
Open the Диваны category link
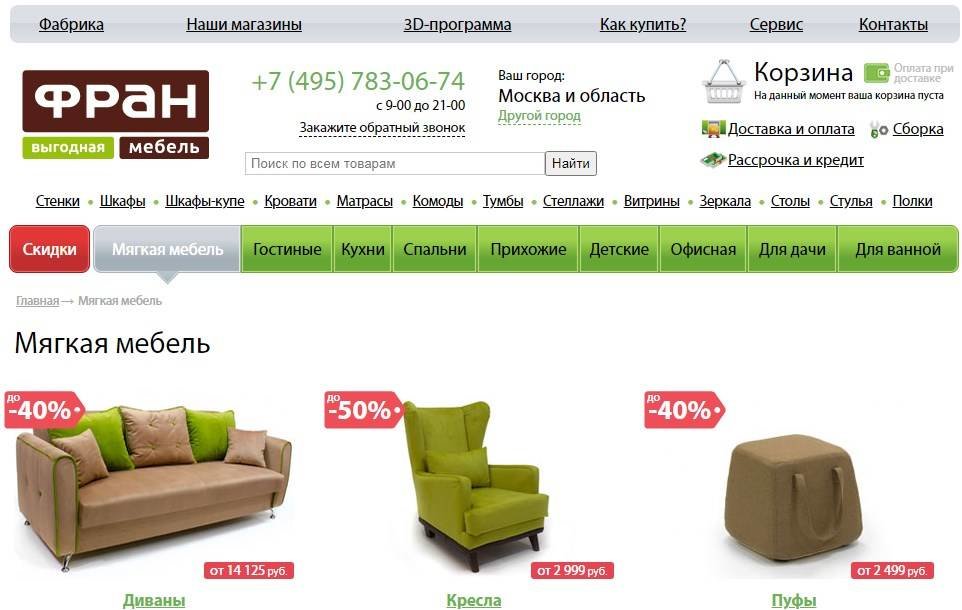pos(154,600)
